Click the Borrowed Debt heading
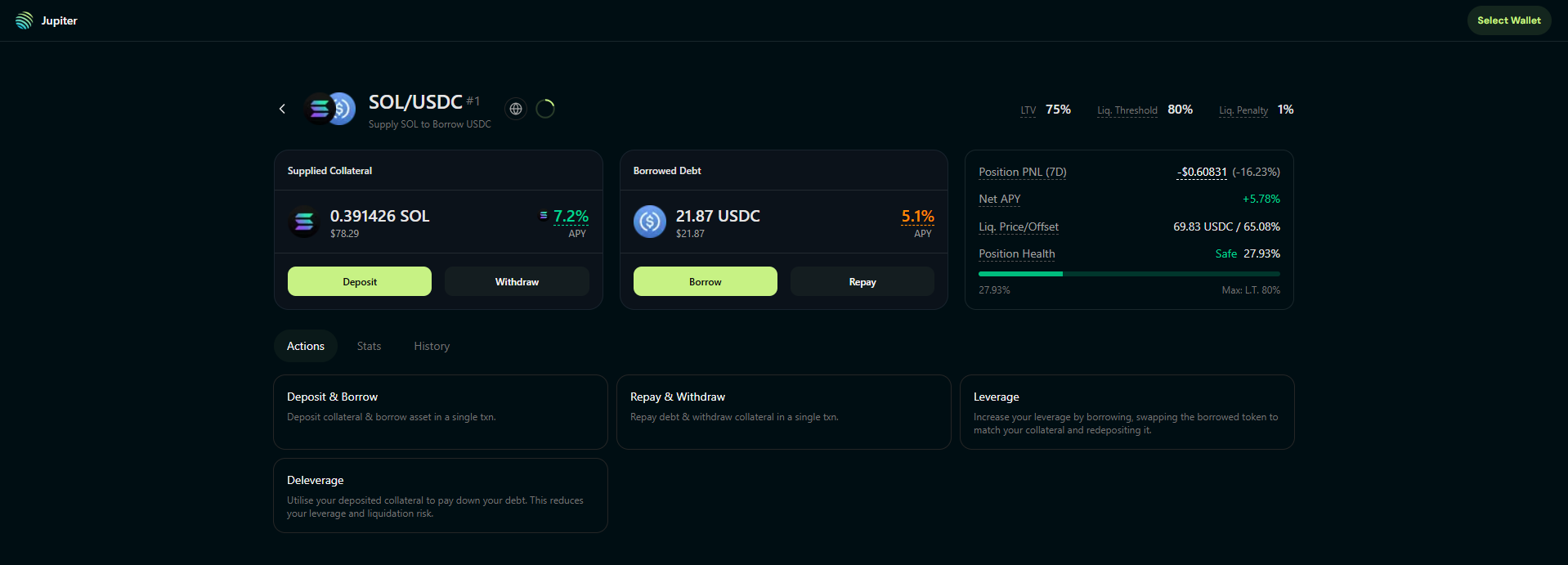The width and height of the screenshot is (1568, 565). 667,171
